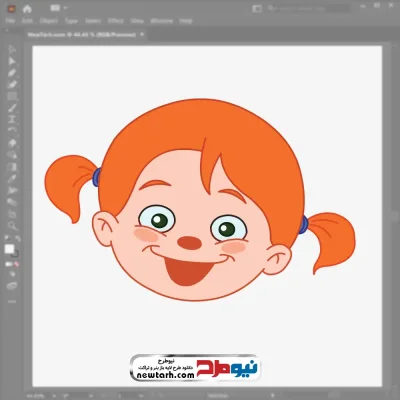Screen dimensions: 400x400
Task: Open the Window menu
Action: coord(162,21)
